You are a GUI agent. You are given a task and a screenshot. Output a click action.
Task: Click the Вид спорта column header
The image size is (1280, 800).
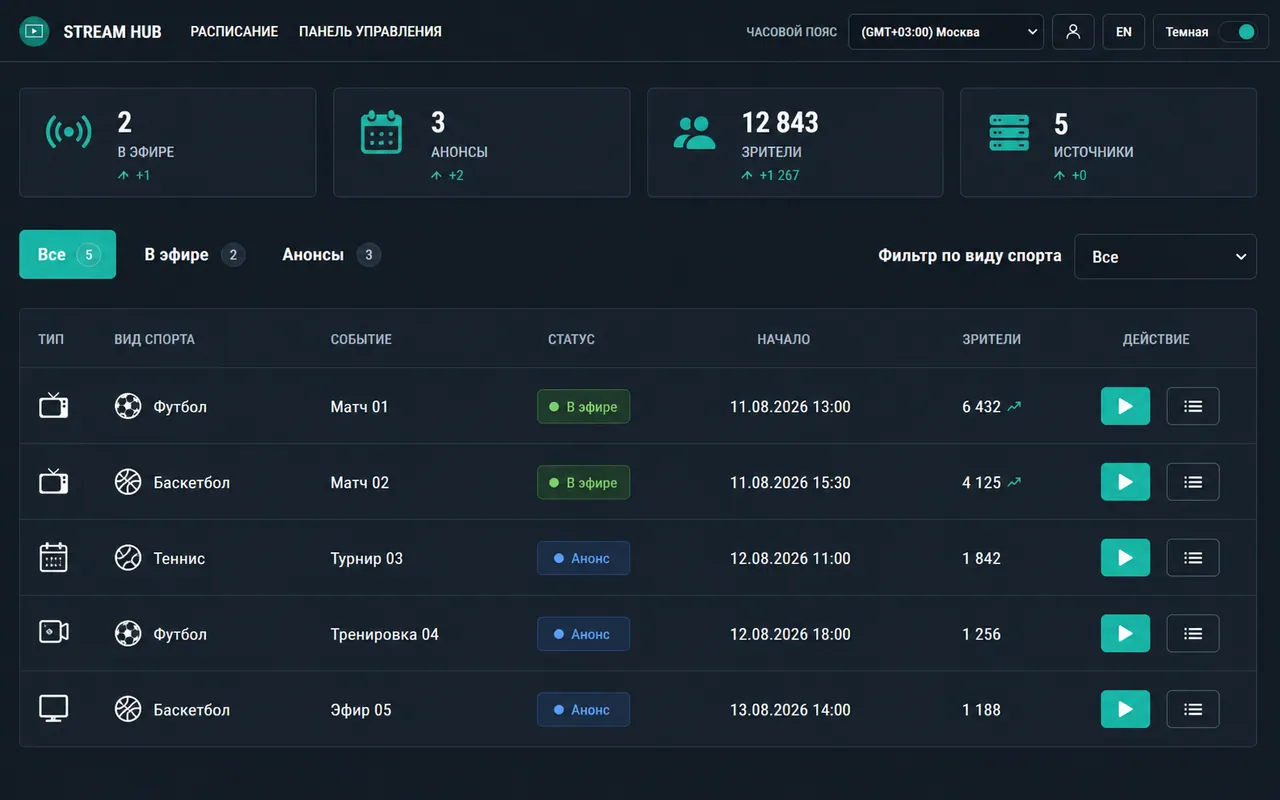coord(154,339)
